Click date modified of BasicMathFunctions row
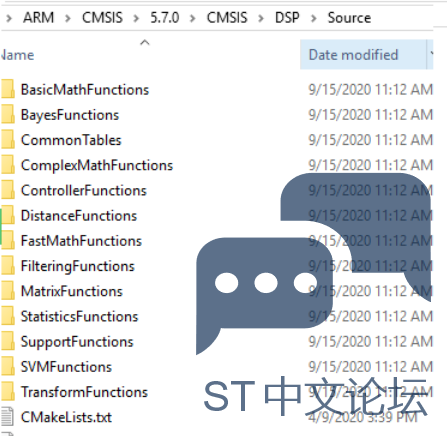 [371, 90]
